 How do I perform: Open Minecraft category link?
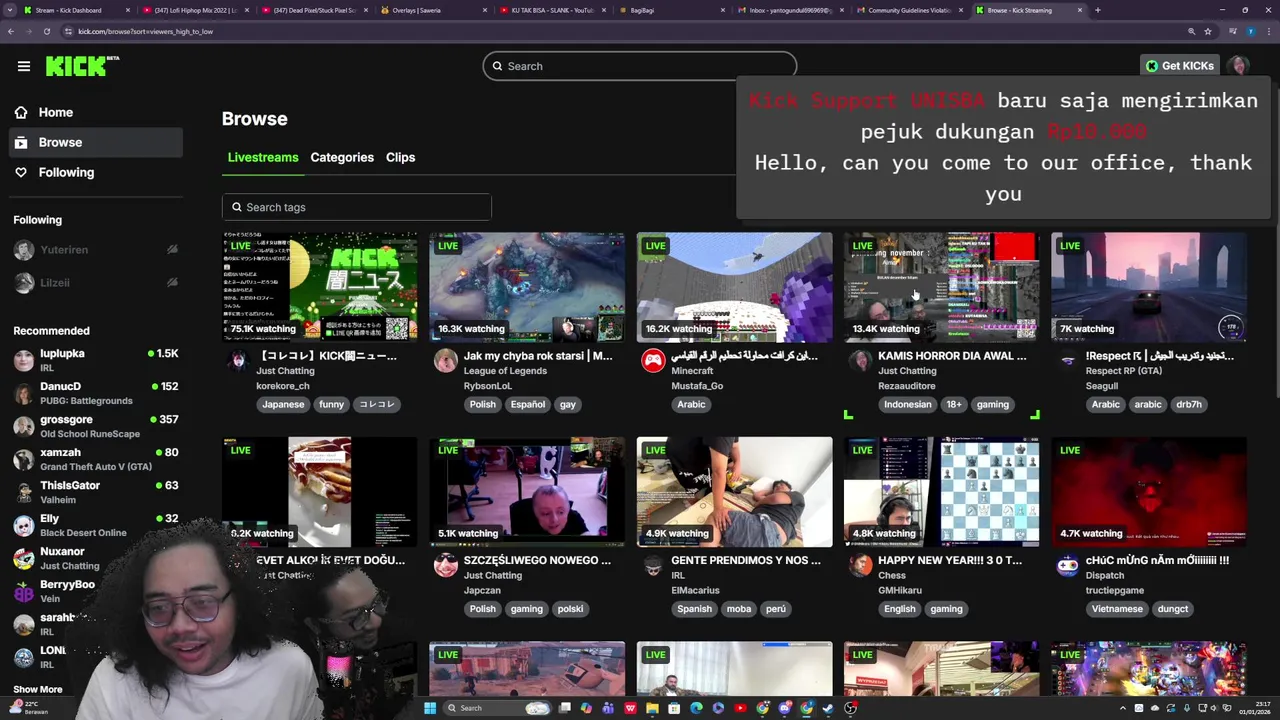coord(692,371)
